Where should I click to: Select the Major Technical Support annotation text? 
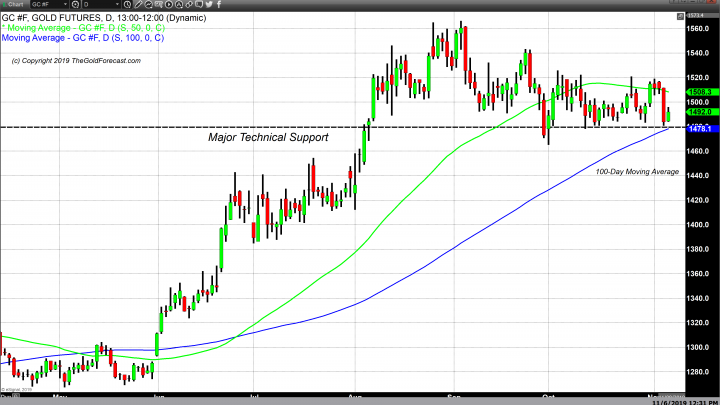tap(268, 137)
